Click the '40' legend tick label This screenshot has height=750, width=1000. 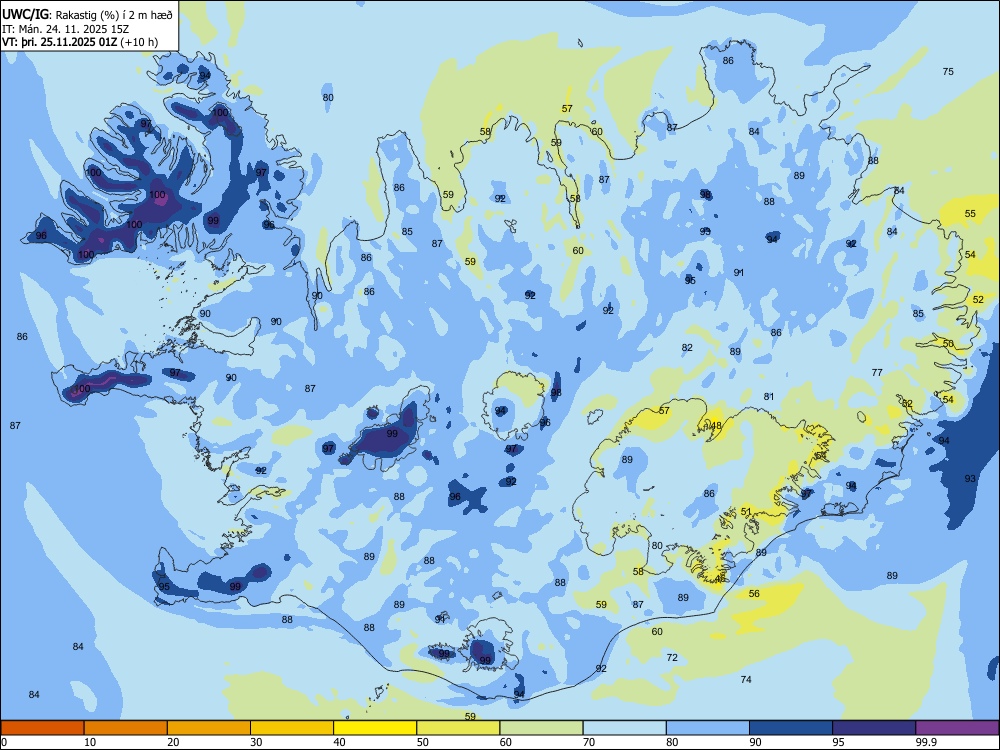click(339, 742)
